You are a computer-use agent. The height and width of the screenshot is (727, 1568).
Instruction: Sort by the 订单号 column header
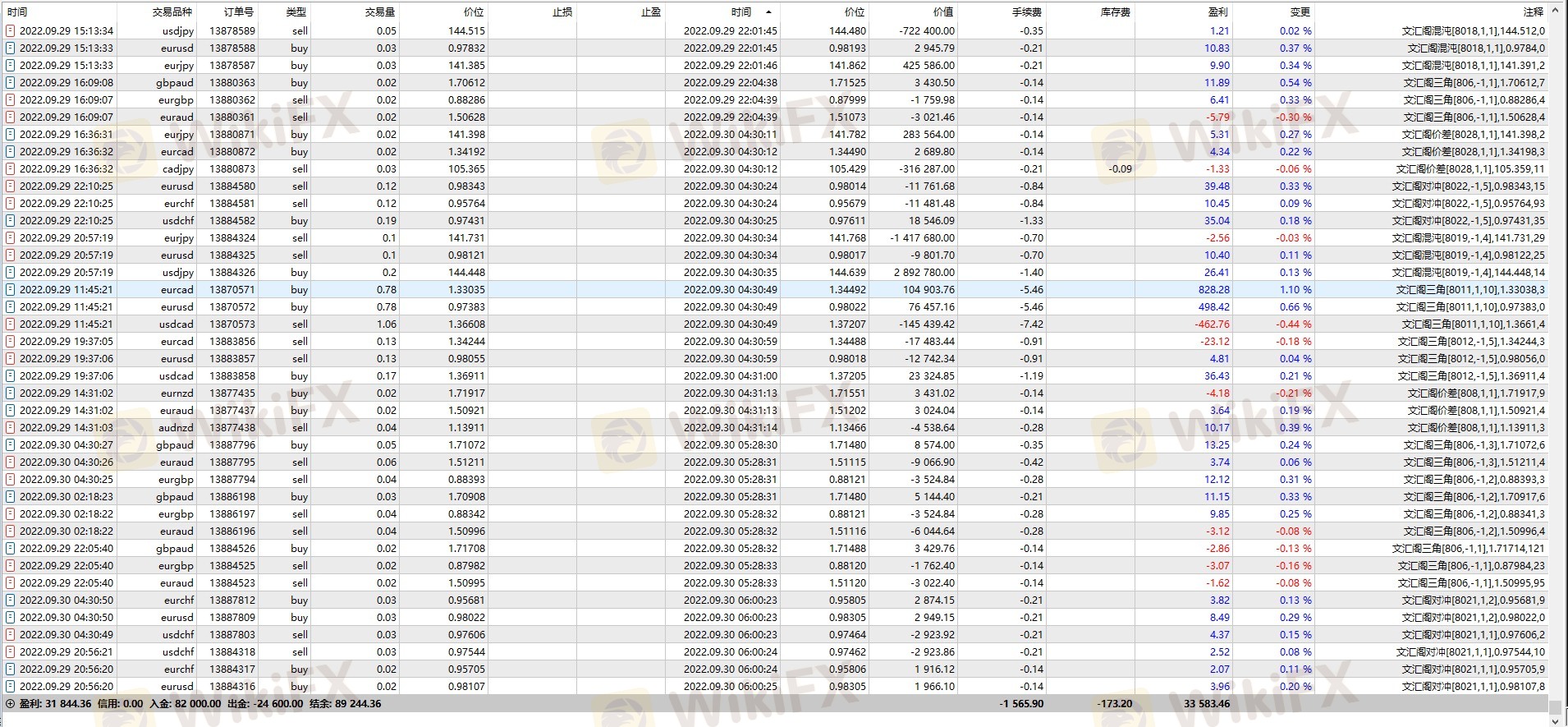pyautogui.click(x=239, y=12)
